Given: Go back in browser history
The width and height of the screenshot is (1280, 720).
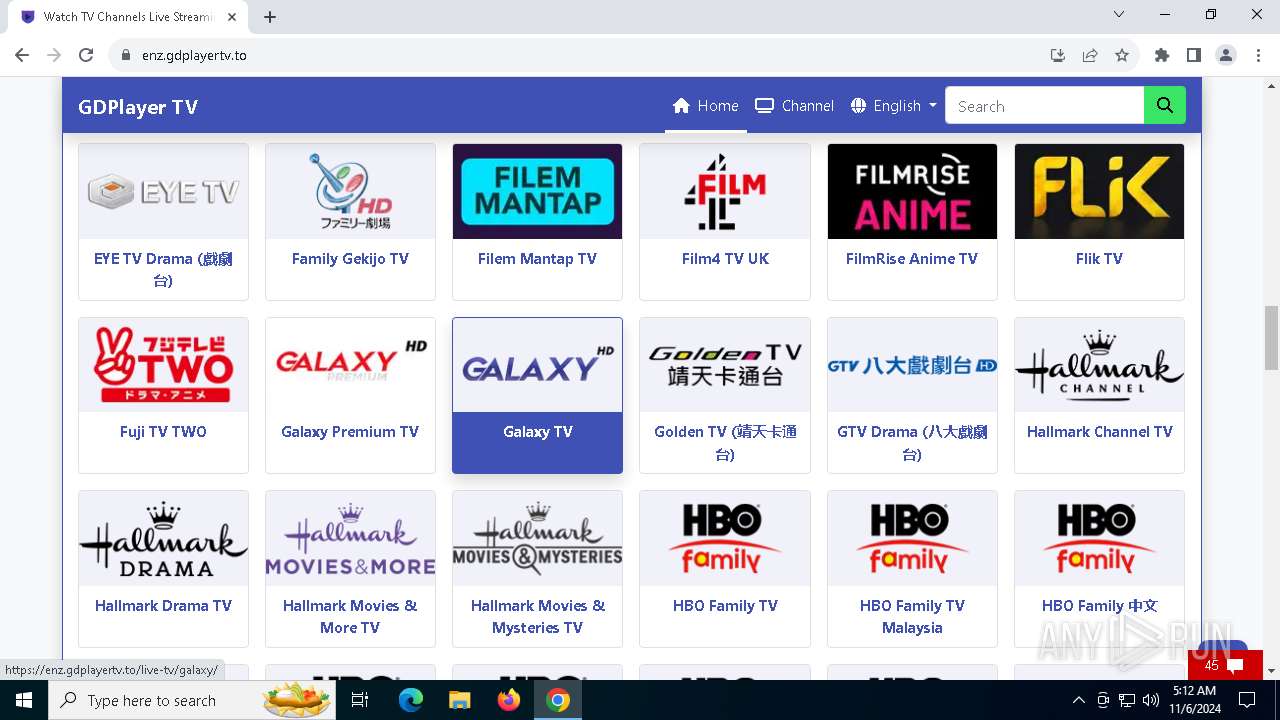Looking at the screenshot, I should (x=22, y=55).
